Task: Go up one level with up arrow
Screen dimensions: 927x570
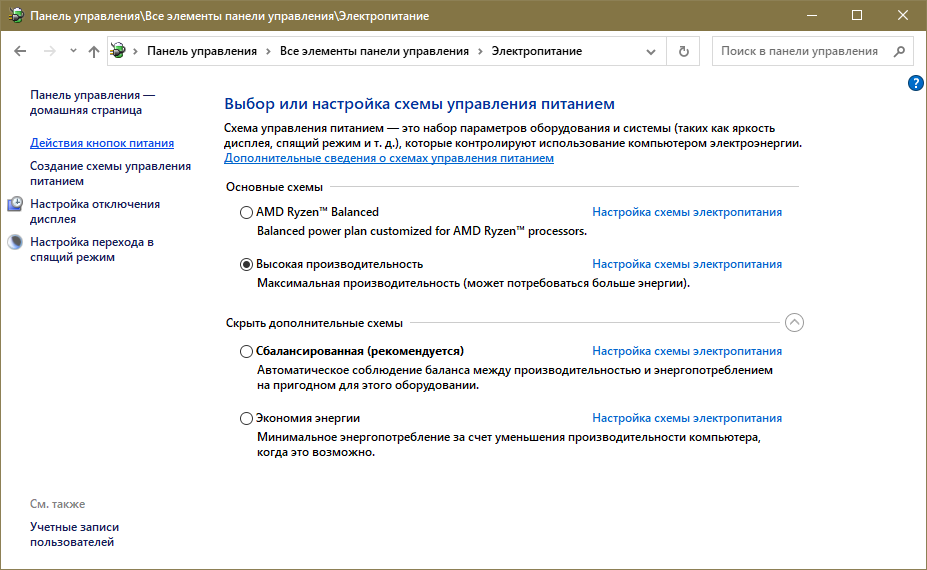Action: [x=93, y=51]
